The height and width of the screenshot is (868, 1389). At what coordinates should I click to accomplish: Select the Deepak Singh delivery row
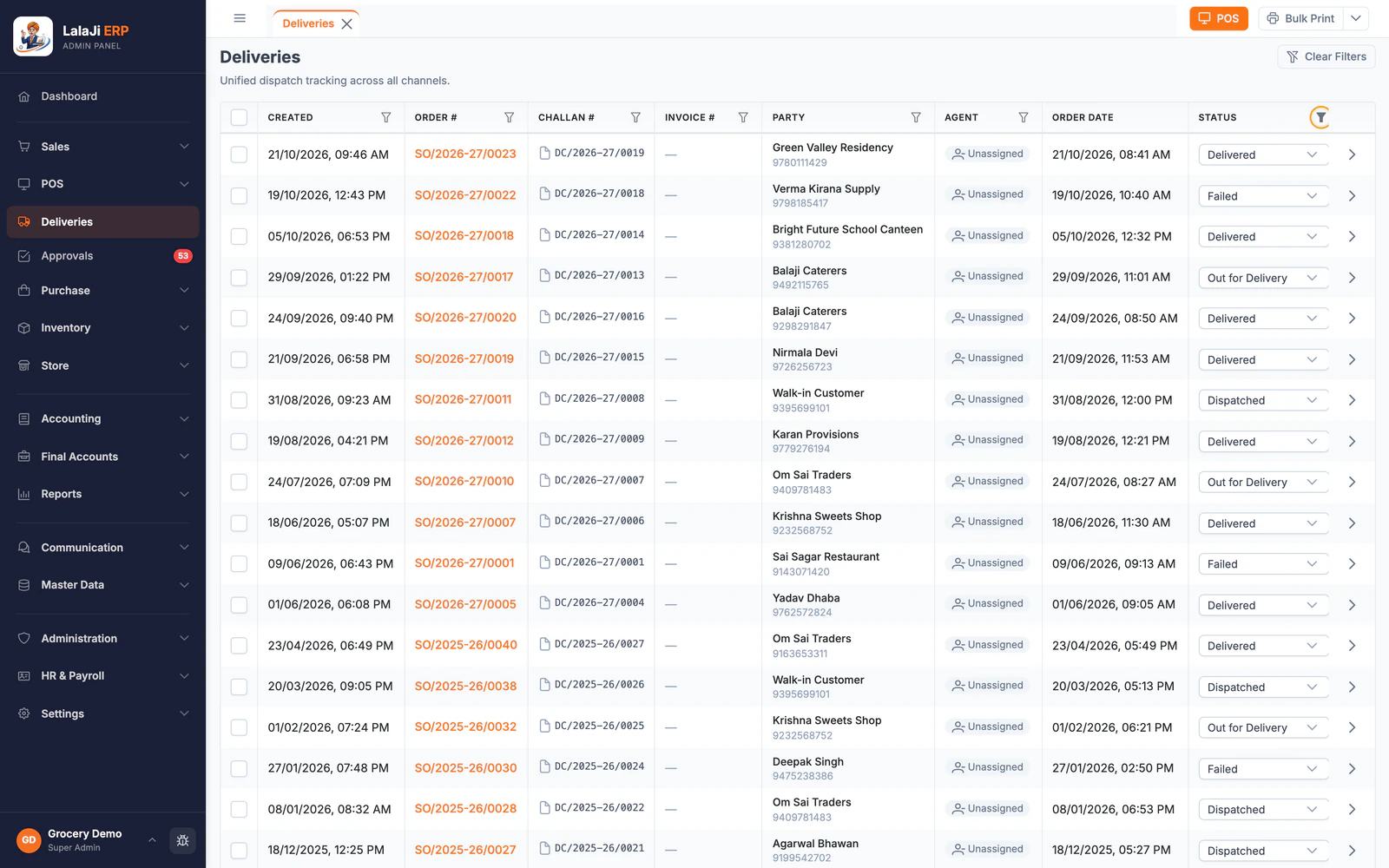pos(239,768)
